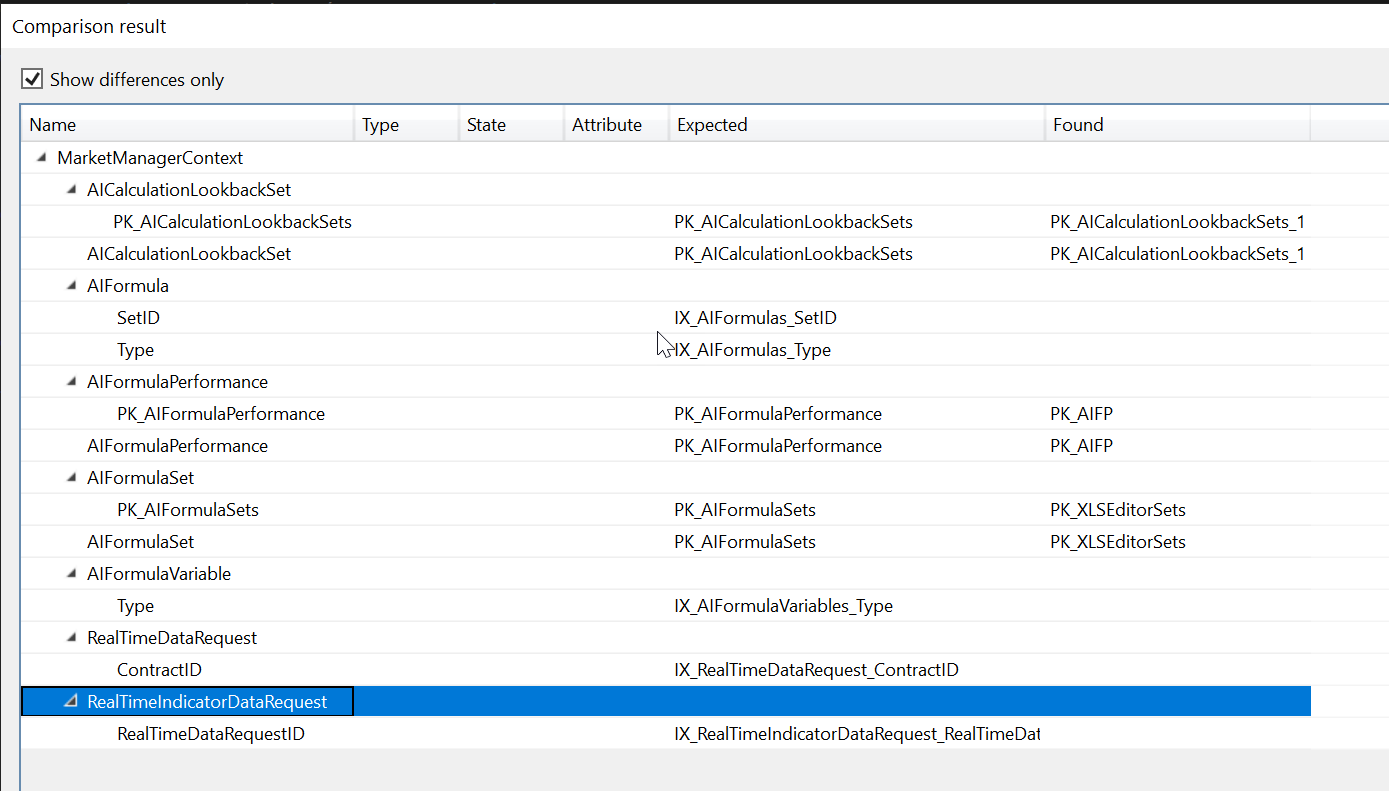Collapse the RealTimeDataRequest node
The height and width of the screenshot is (791, 1389).
(x=70, y=637)
